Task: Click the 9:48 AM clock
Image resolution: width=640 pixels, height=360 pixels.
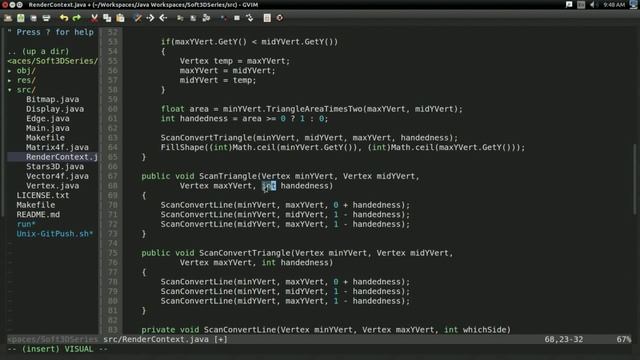Action: point(614,4)
